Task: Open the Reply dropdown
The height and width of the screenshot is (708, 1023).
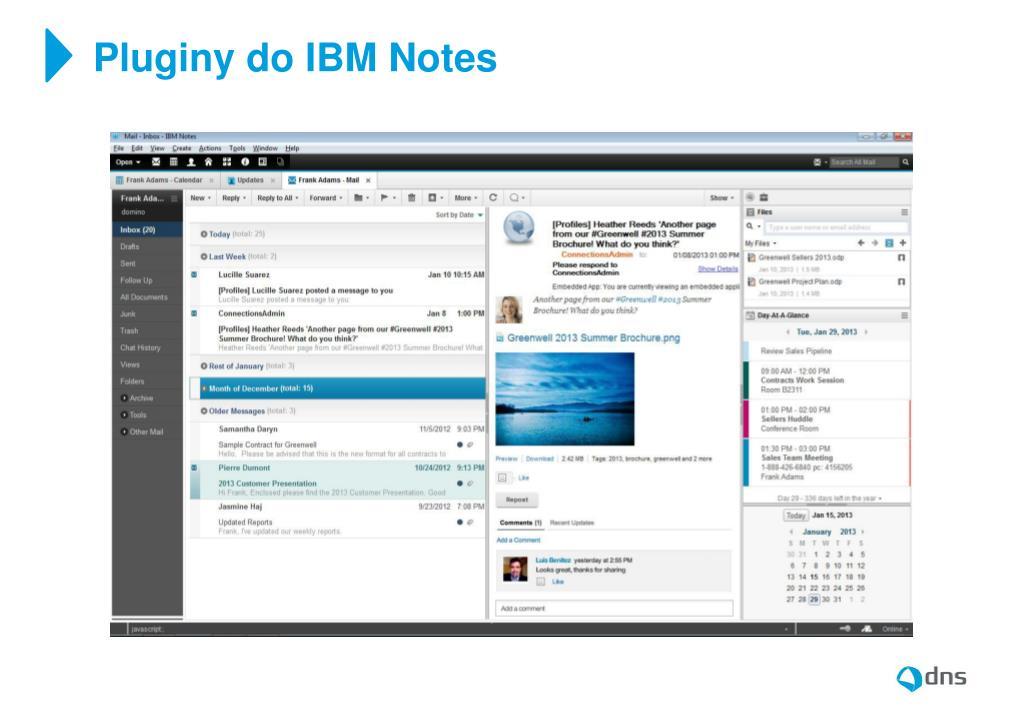Action: (234, 198)
